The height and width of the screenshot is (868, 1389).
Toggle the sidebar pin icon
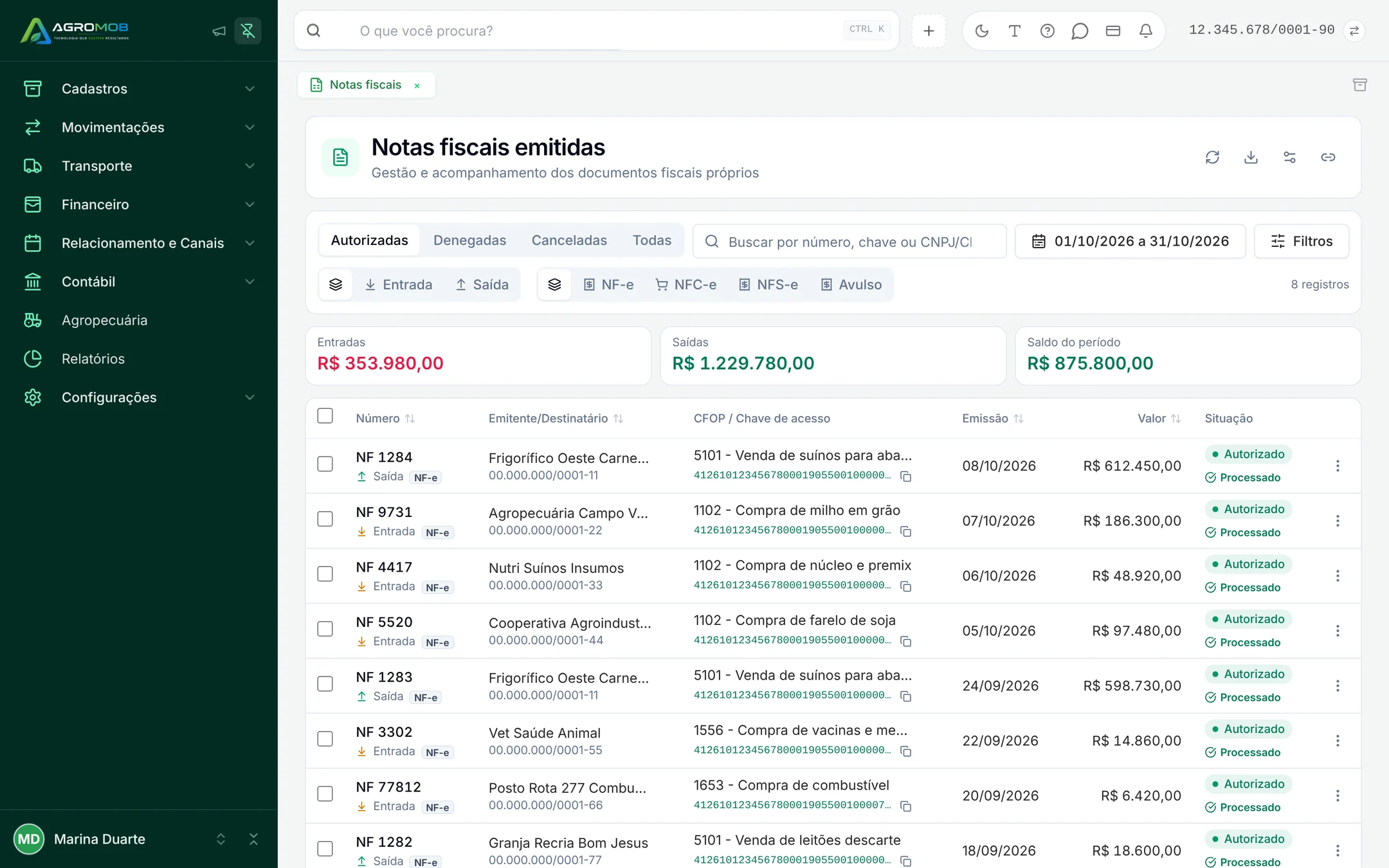[248, 31]
